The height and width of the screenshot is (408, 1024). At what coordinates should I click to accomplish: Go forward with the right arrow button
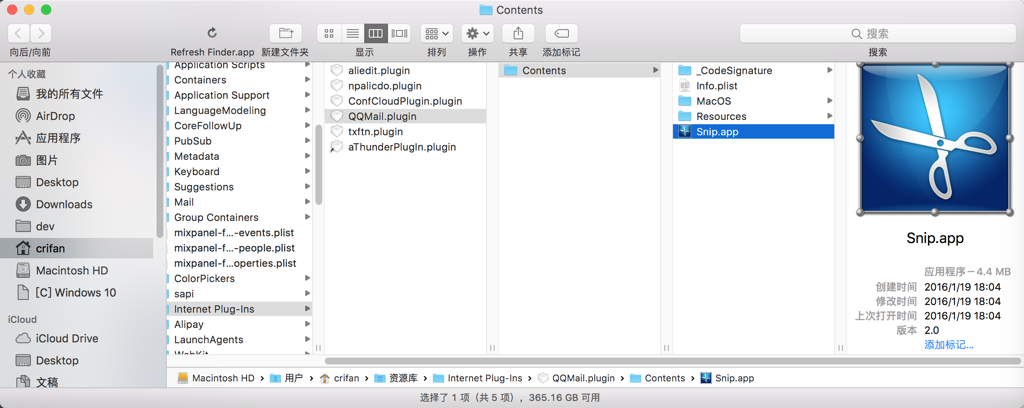pyautogui.click(x=40, y=33)
